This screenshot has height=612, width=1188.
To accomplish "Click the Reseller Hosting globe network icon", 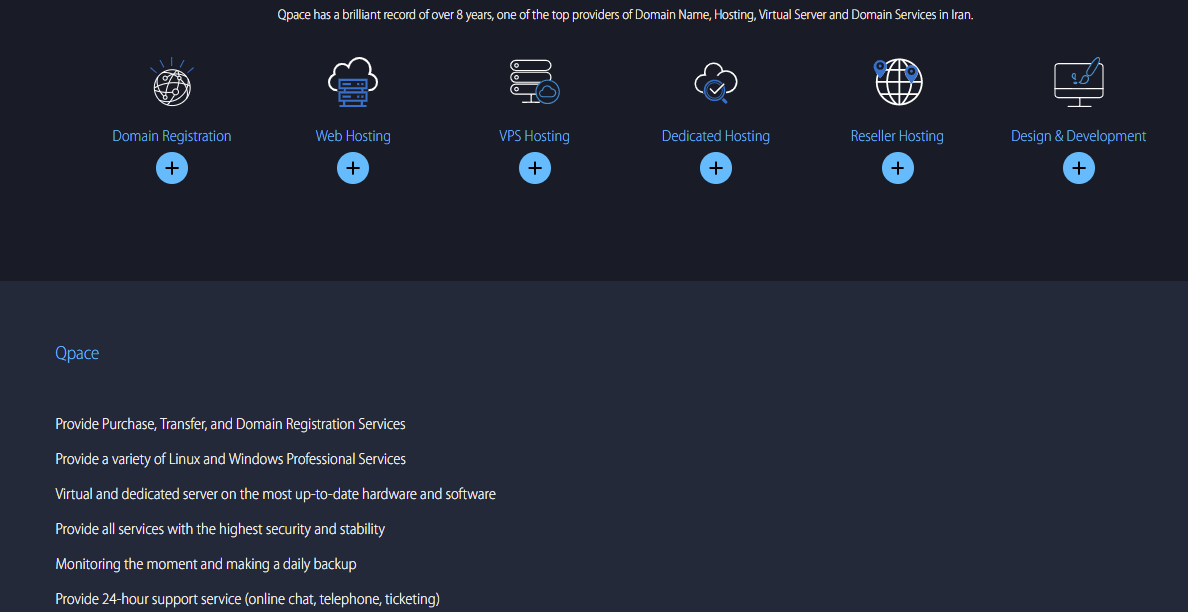I will 897,81.
